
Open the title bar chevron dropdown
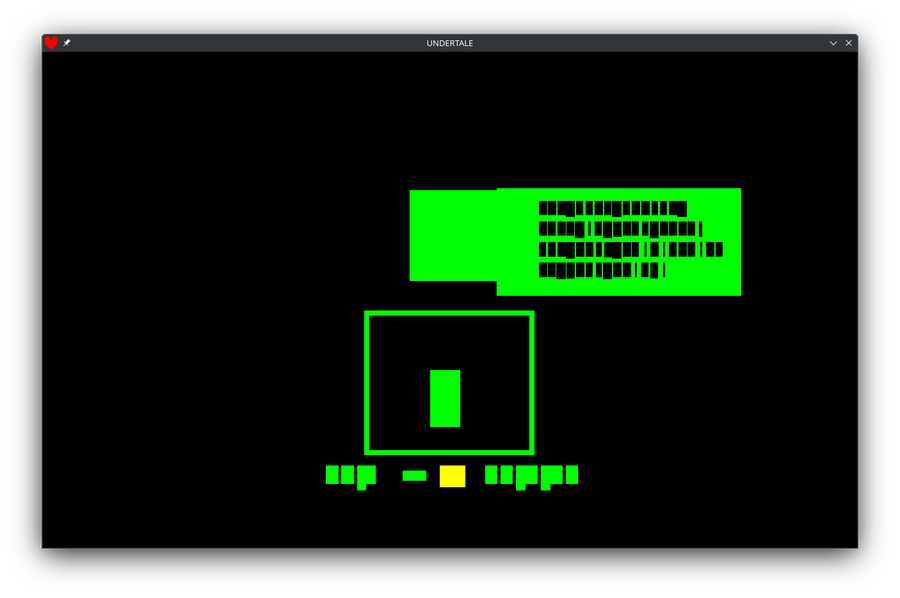pyautogui.click(x=833, y=43)
